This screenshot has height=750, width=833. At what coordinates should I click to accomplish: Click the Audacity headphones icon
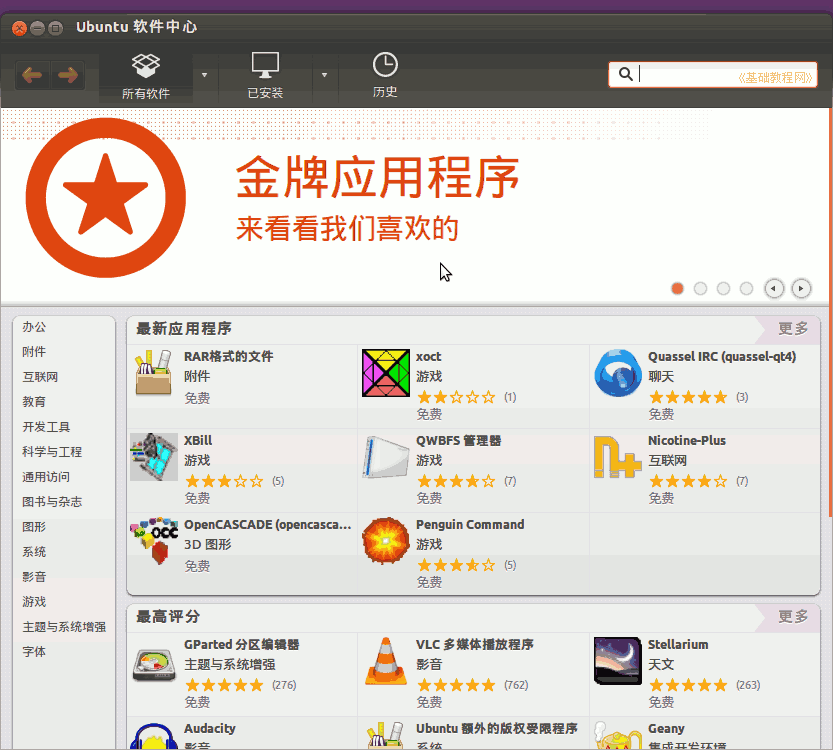point(154,736)
